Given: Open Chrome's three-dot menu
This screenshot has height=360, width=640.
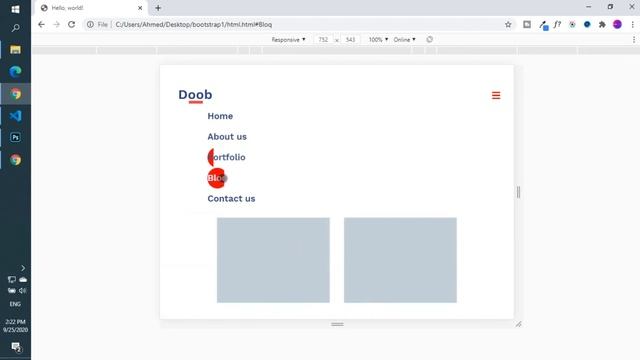Looking at the screenshot, I should 633,24.
